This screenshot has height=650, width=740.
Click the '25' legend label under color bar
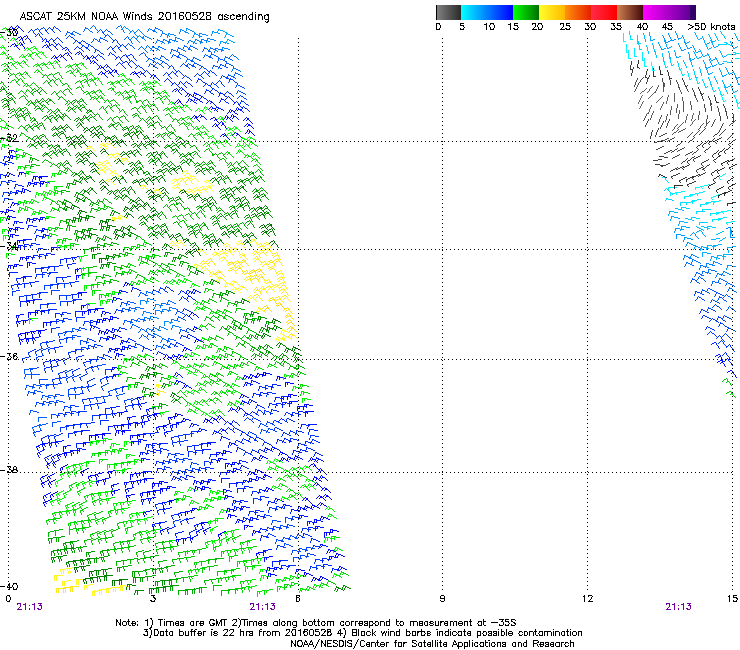point(565,27)
